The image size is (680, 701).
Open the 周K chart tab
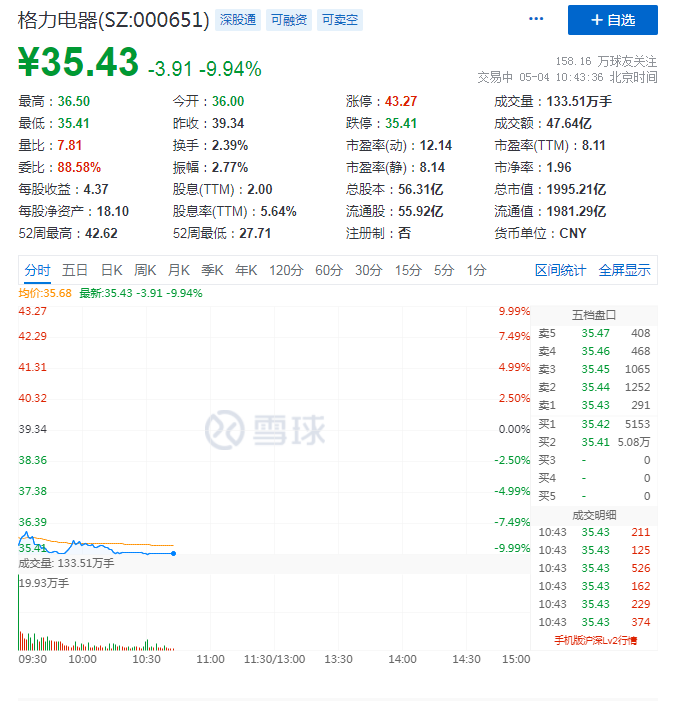pyautogui.click(x=146, y=270)
